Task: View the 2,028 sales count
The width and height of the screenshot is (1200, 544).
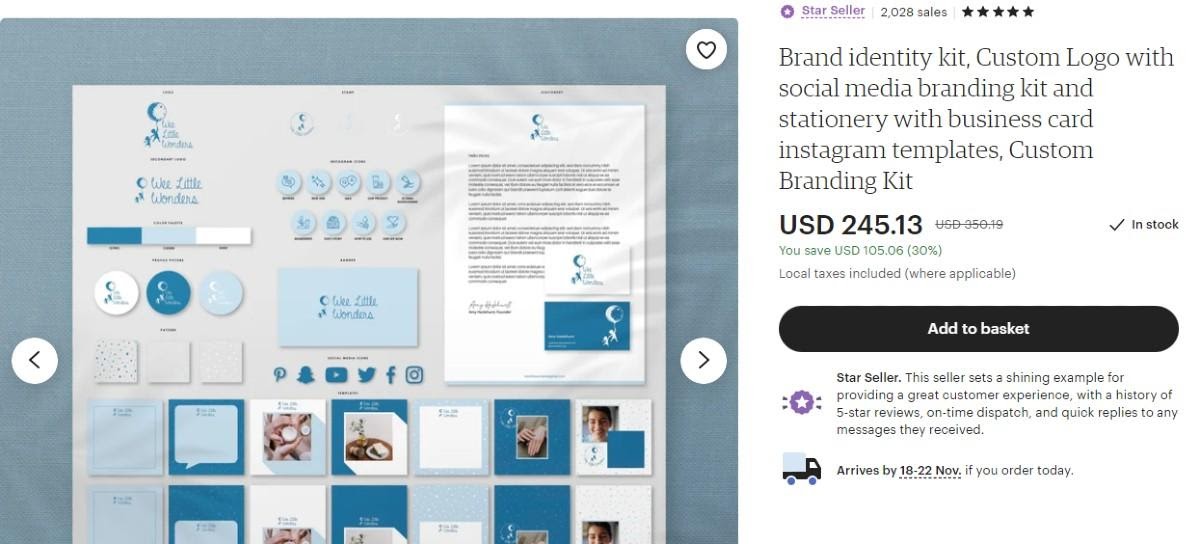Action: [x=914, y=12]
